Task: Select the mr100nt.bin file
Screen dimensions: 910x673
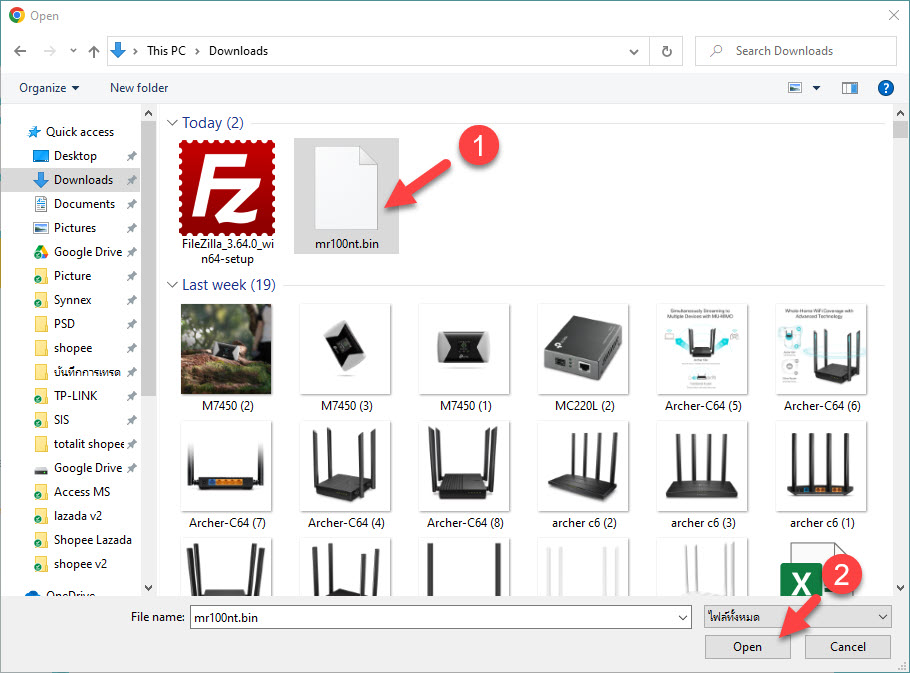Action: tap(346, 196)
